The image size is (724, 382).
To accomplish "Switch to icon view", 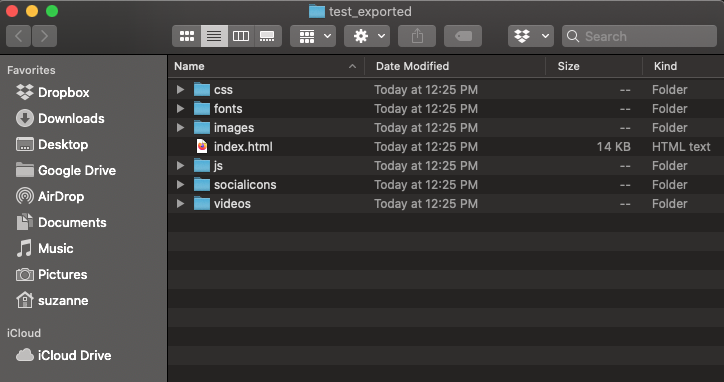I will (187, 36).
